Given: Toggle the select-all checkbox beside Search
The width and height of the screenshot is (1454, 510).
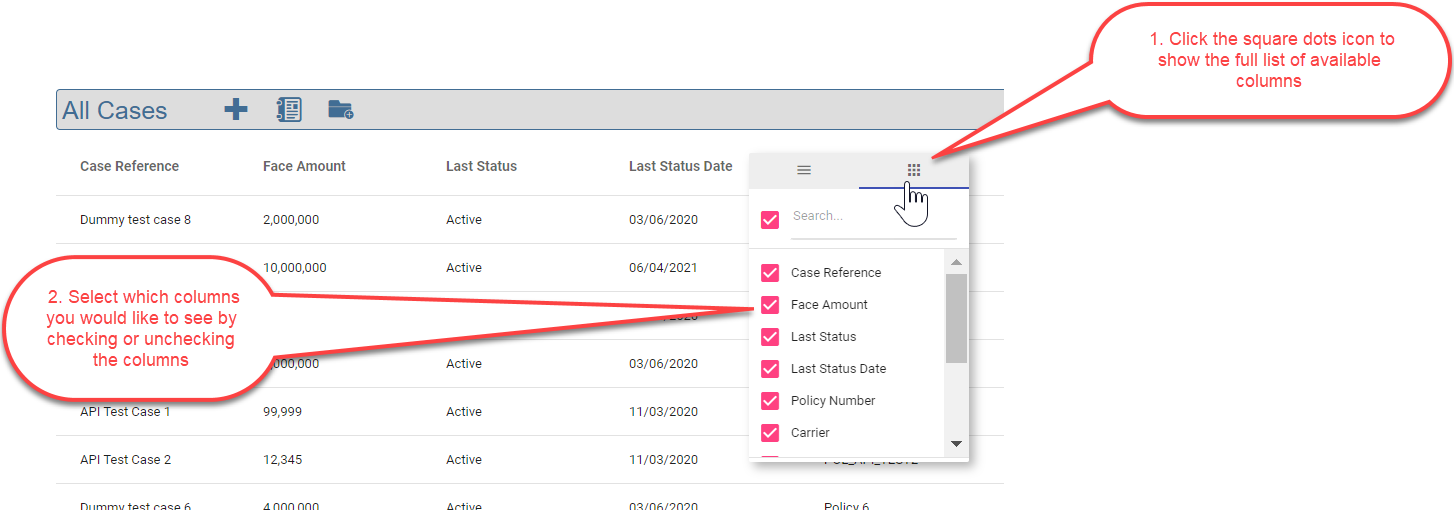Looking at the screenshot, I should [770, 220].
